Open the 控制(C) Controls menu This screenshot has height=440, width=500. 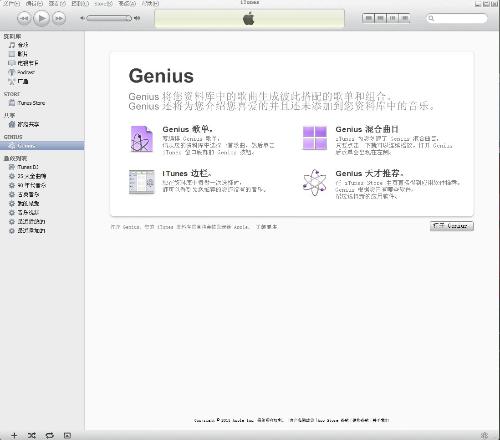pos(80,3)
